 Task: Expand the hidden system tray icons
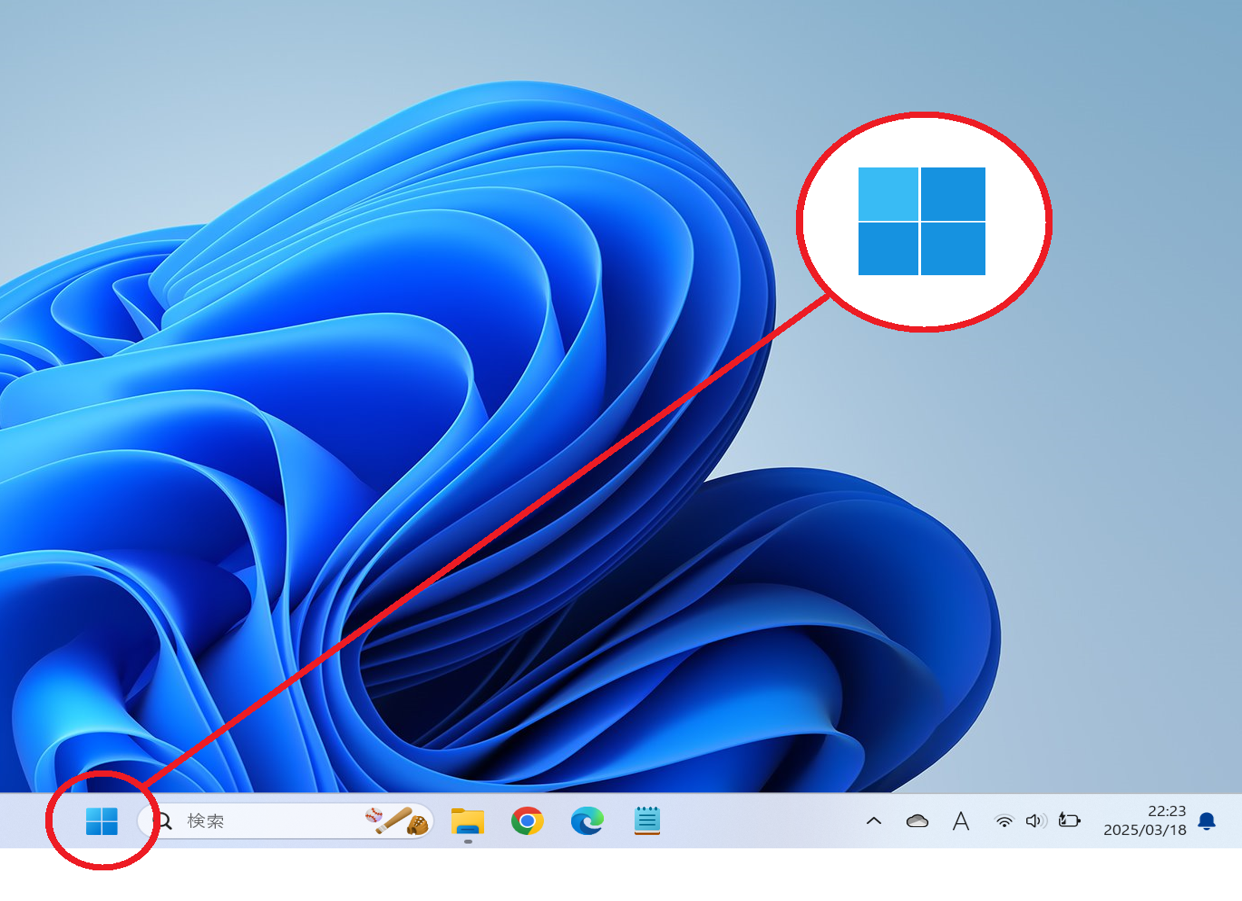(x=874, y=820)
